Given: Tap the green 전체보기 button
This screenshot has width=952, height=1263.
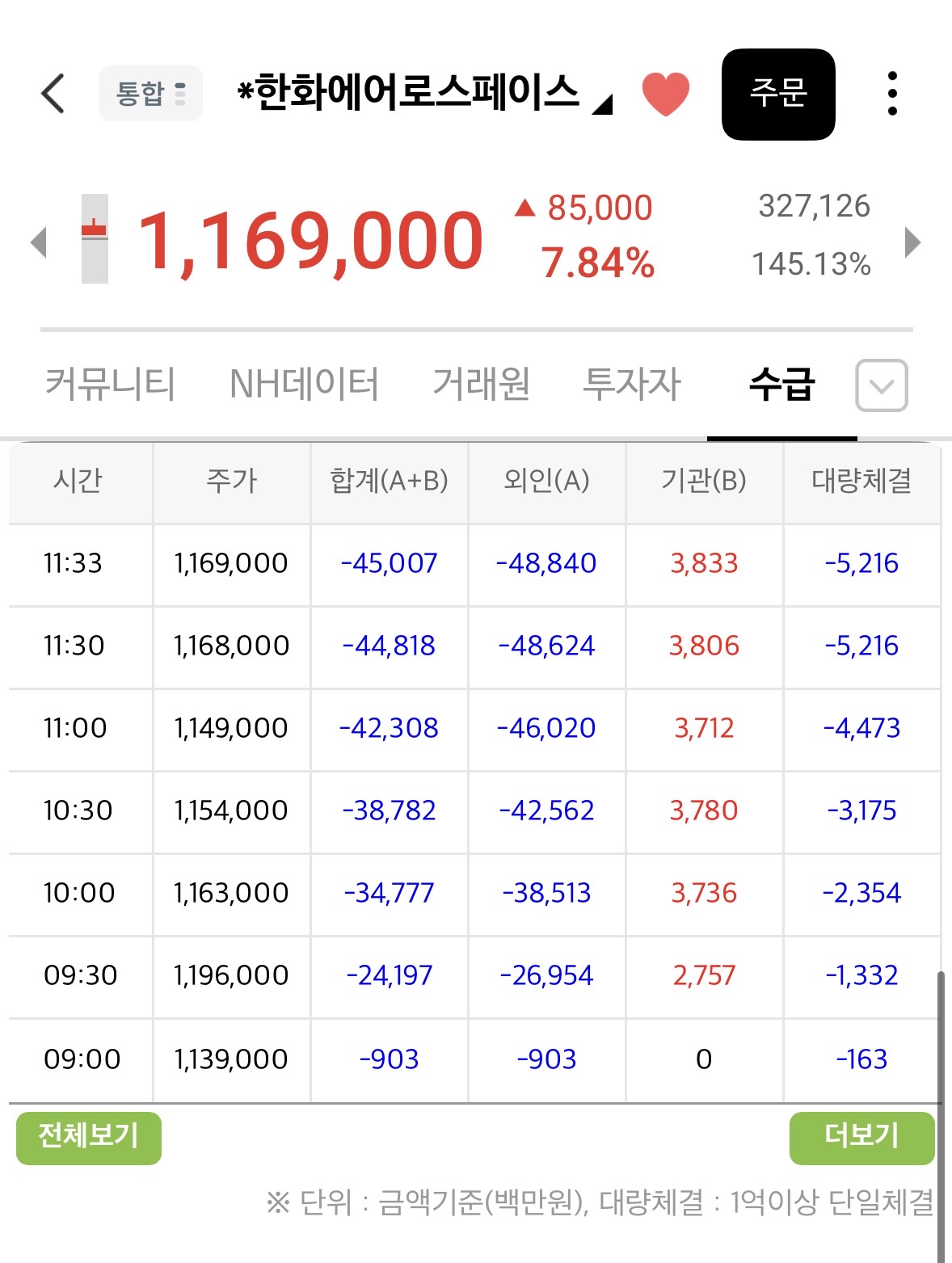Looking at the screenshot, I should (89, 1138).
